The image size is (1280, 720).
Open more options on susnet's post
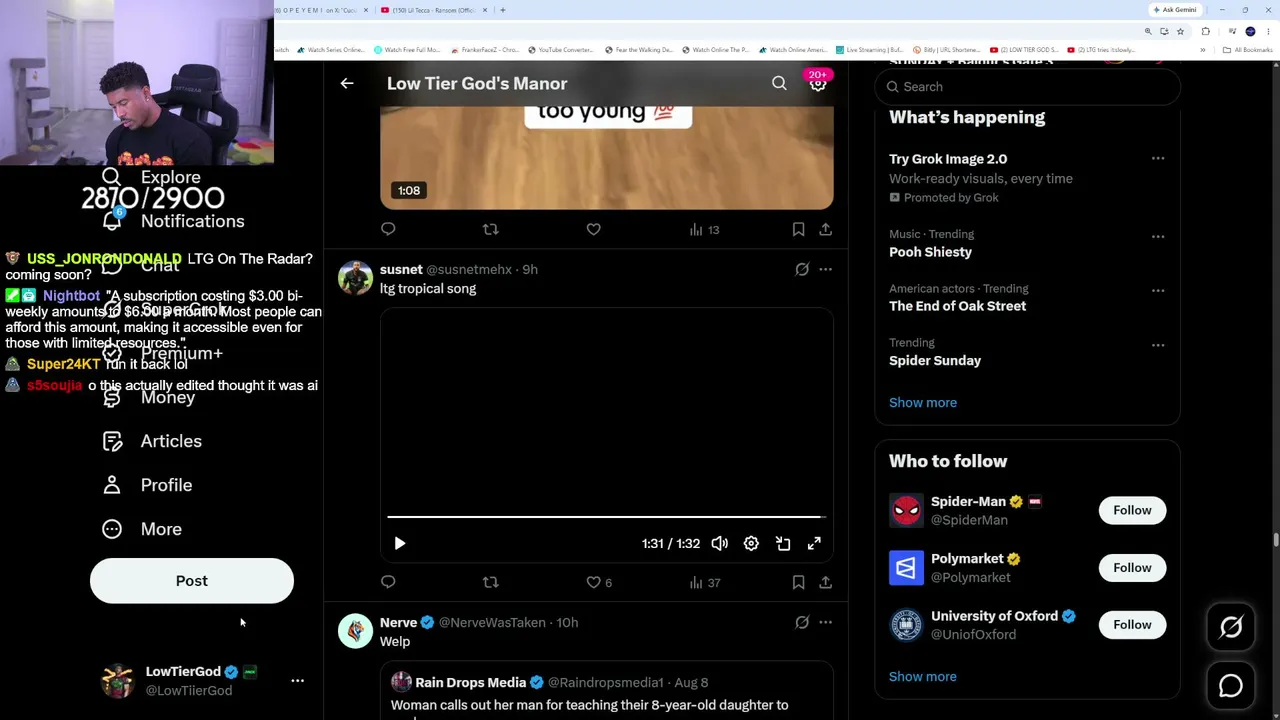click(x=825, y=269)
